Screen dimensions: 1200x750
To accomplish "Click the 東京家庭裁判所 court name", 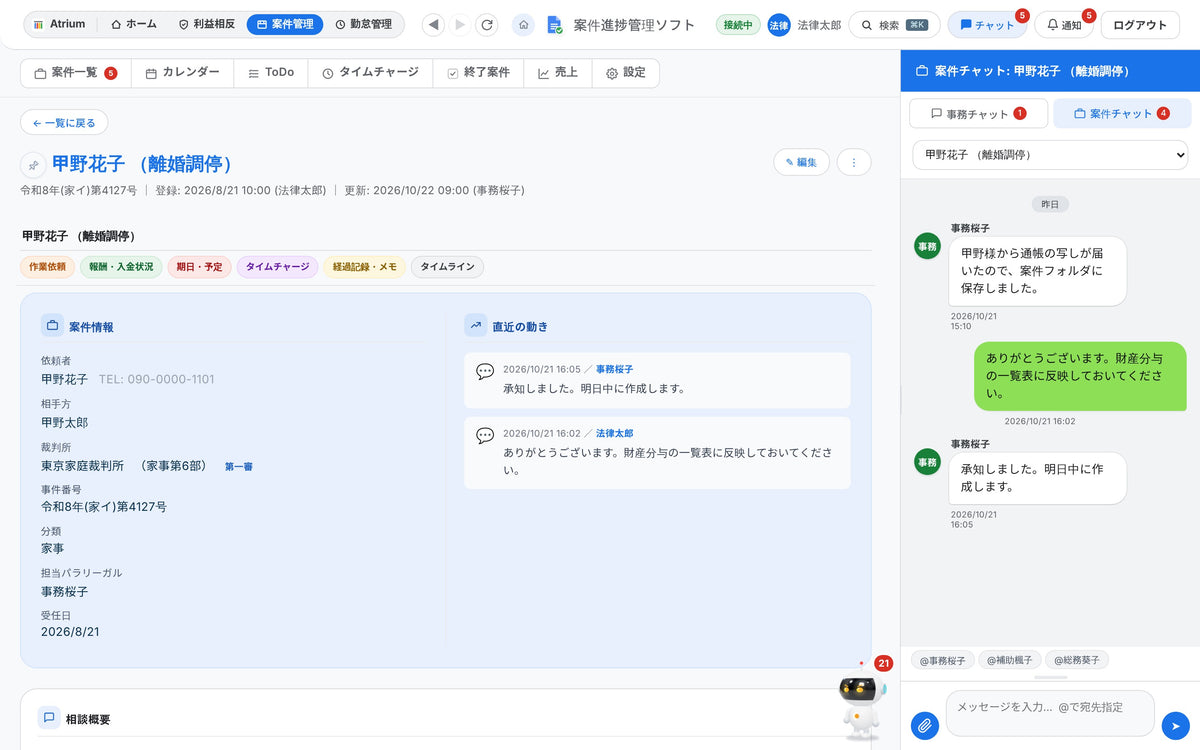I will pyautogui.click(x=82, y=466).
